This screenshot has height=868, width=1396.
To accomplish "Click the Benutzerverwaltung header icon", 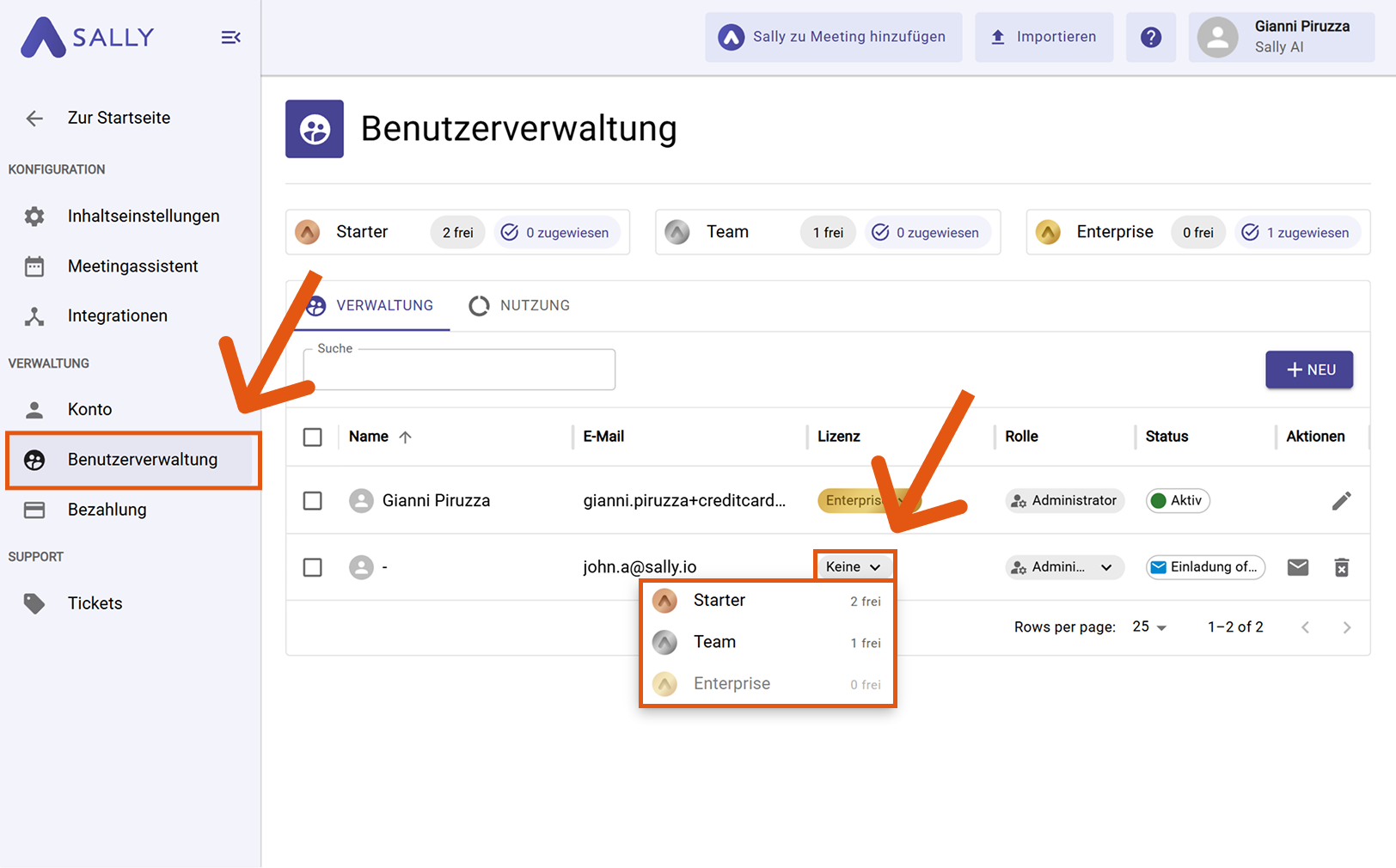I will coord(315,129).
